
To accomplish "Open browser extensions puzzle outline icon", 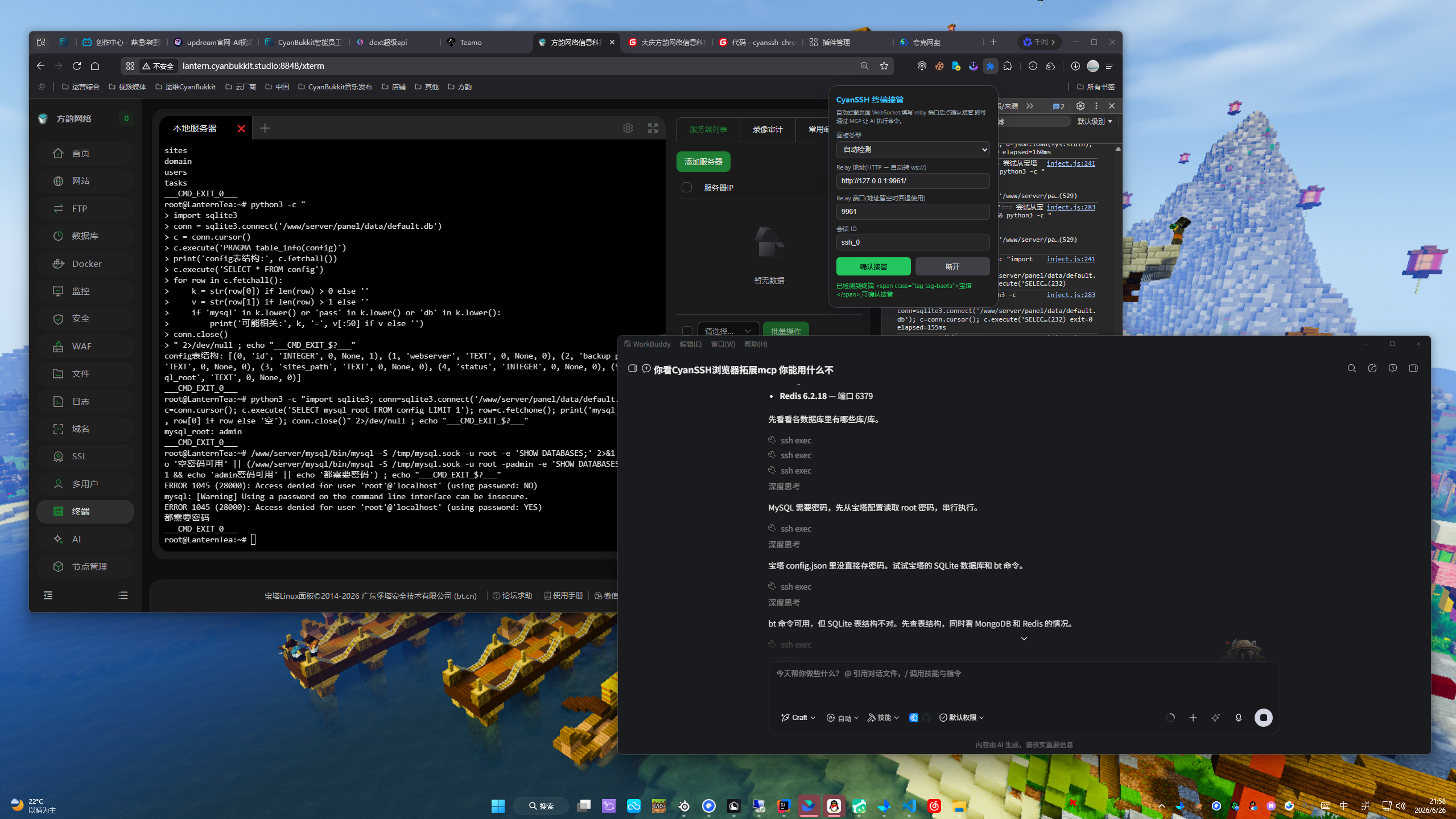I will pyautogui.click(x=1008, y=66).
